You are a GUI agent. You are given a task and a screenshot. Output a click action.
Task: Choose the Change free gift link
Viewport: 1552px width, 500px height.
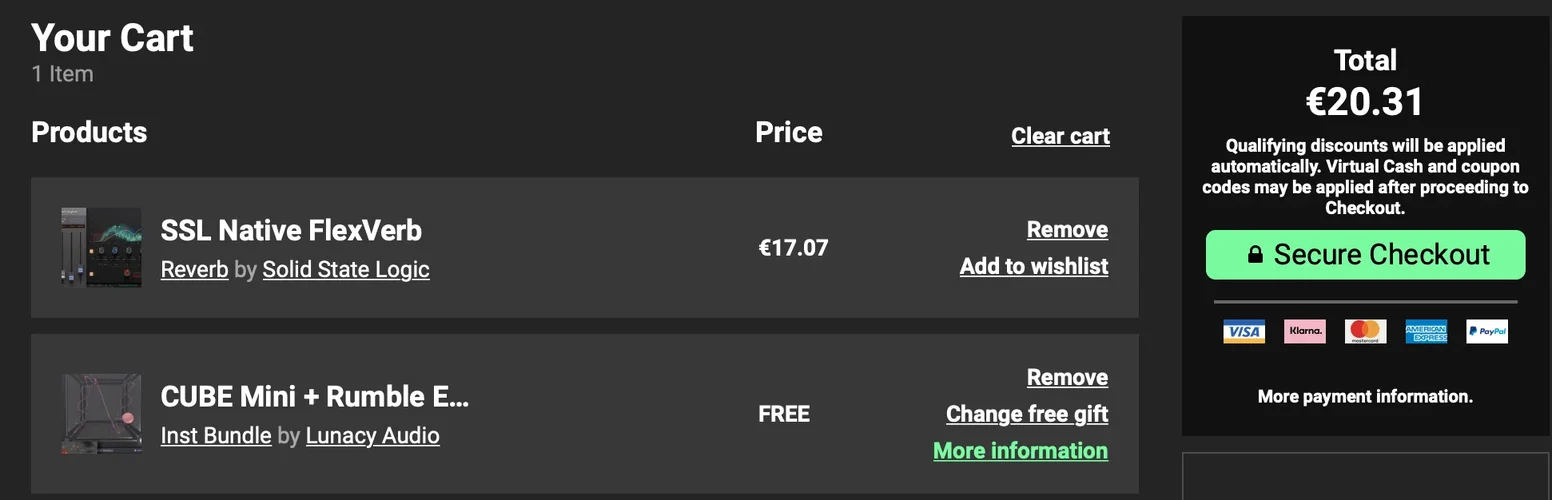[x=1027, y=414]
